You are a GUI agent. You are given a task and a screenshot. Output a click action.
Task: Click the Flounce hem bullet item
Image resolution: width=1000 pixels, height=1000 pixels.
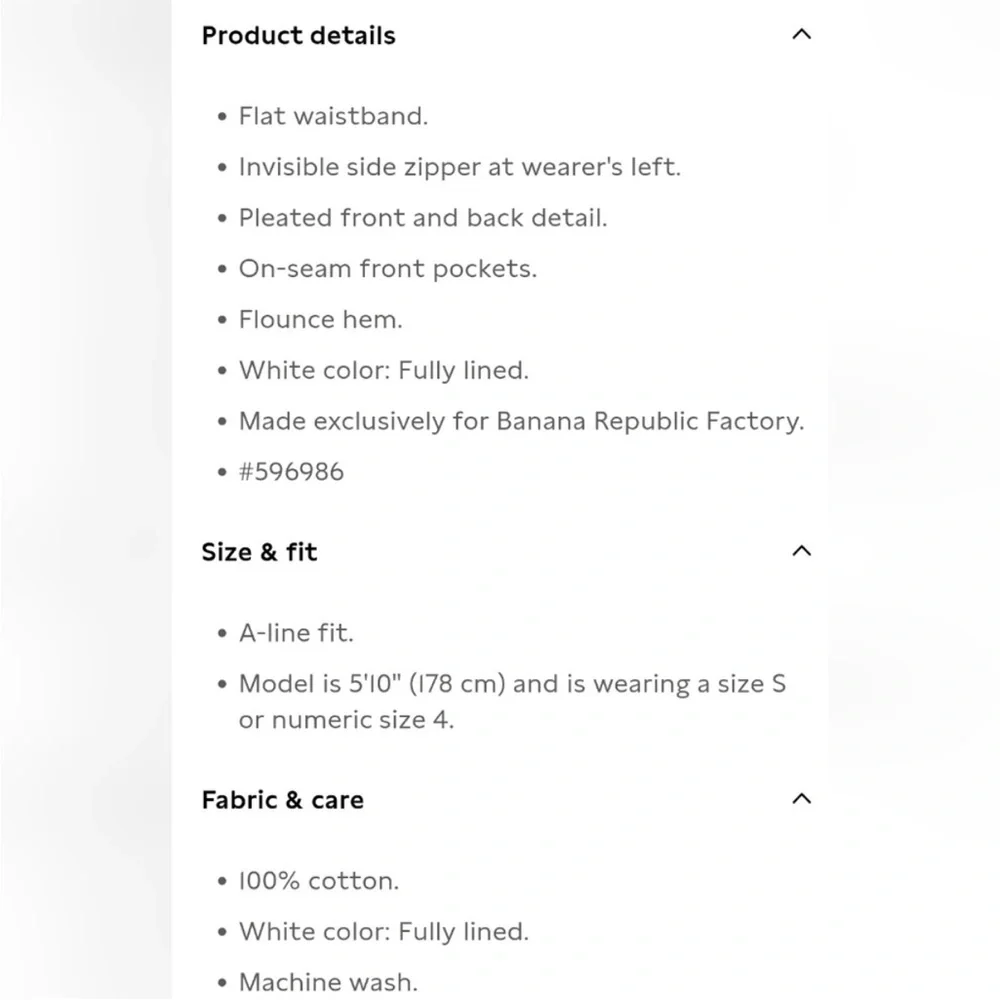click(320, 320)
